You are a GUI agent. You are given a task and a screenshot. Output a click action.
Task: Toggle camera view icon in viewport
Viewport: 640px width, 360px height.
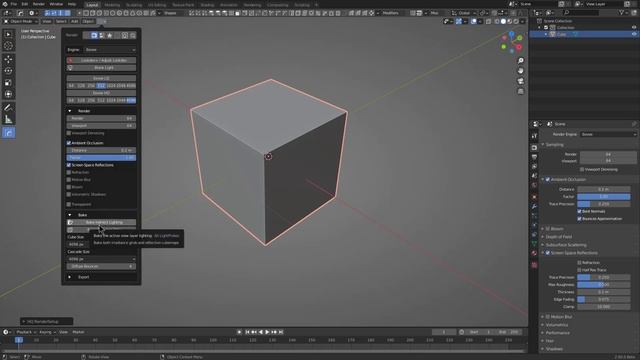(x=520, y=81)
